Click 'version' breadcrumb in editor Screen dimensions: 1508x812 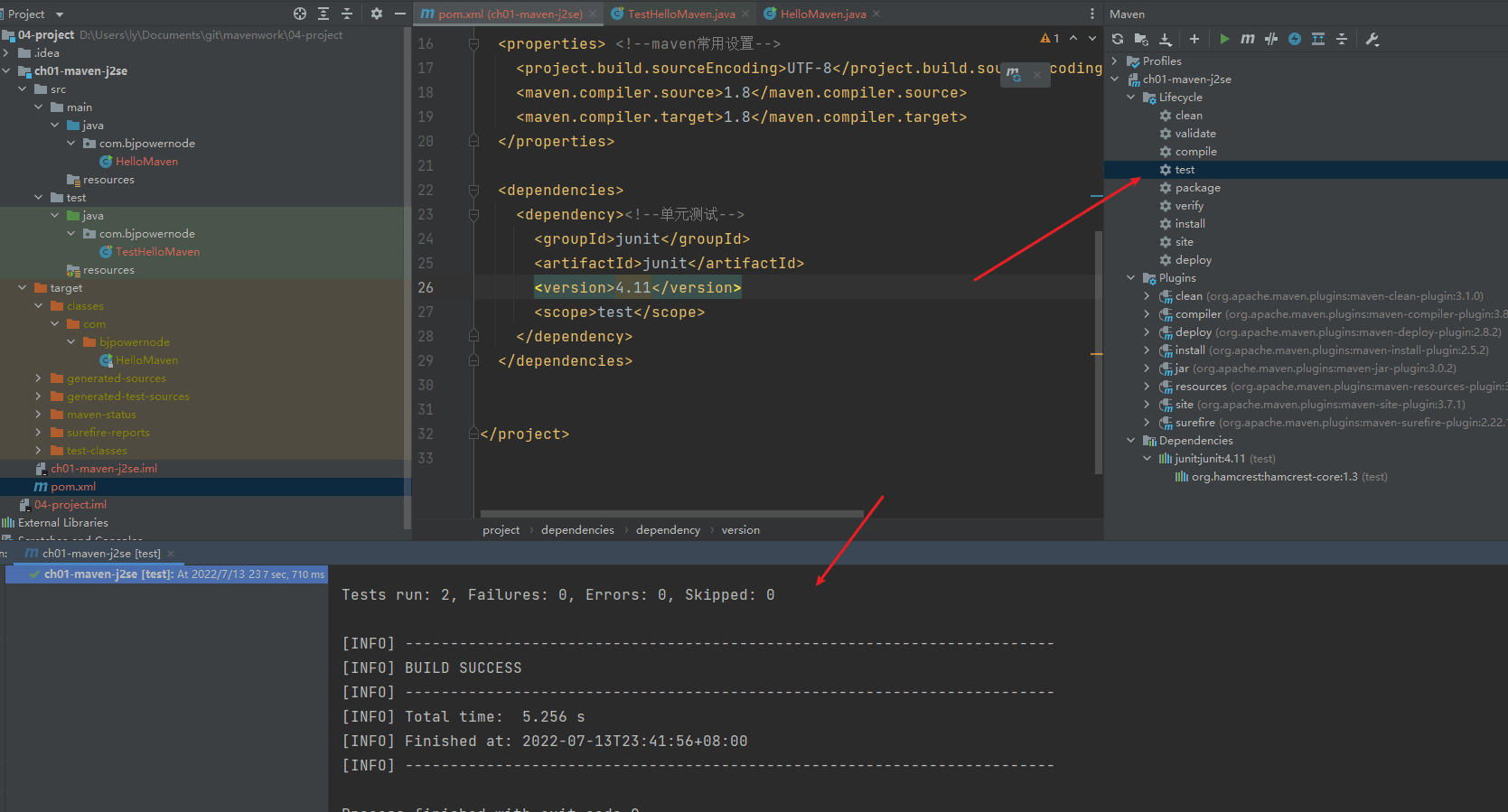tap(741, 530)
